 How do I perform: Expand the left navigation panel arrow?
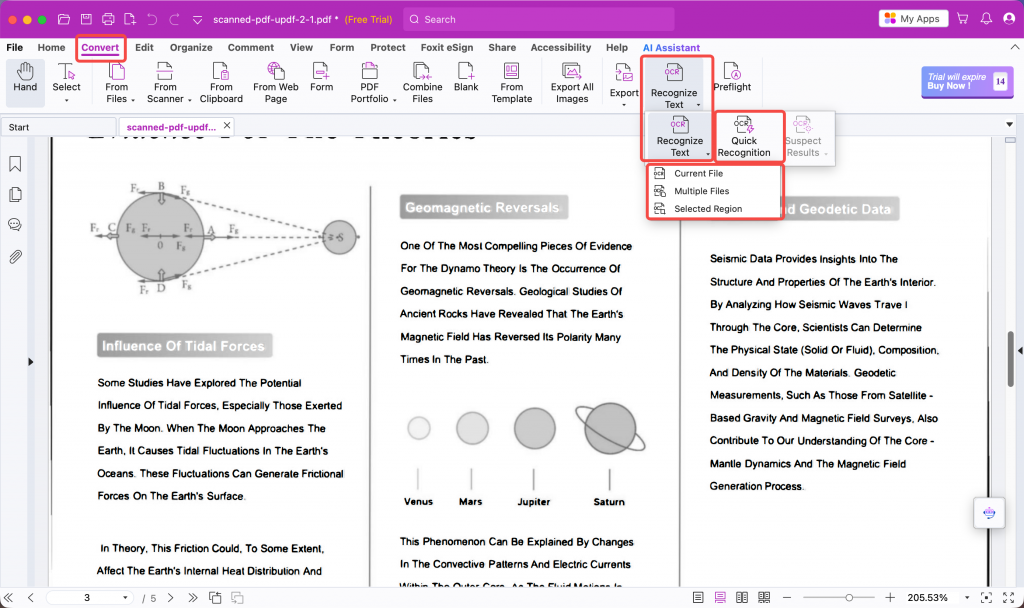(x=30, y=362)
